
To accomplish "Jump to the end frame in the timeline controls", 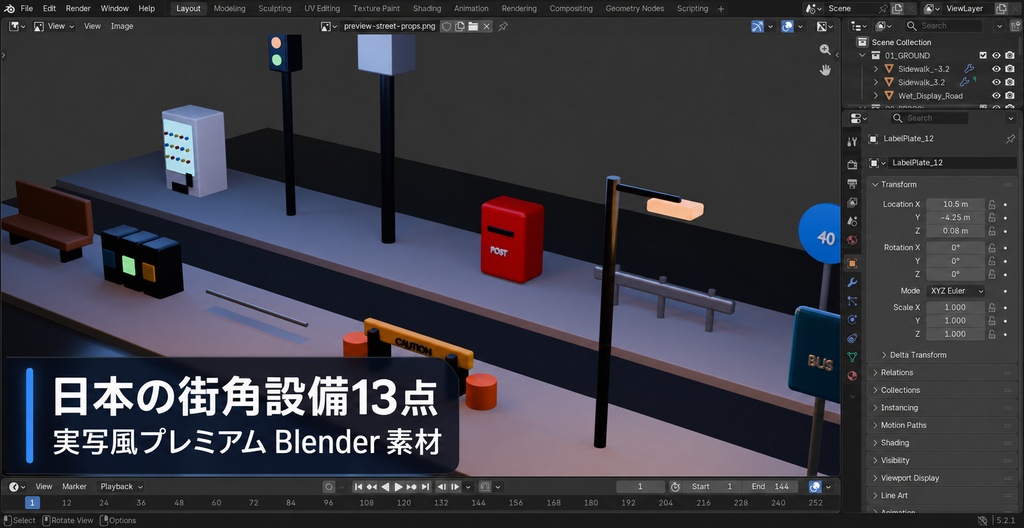I will [425, 487].
